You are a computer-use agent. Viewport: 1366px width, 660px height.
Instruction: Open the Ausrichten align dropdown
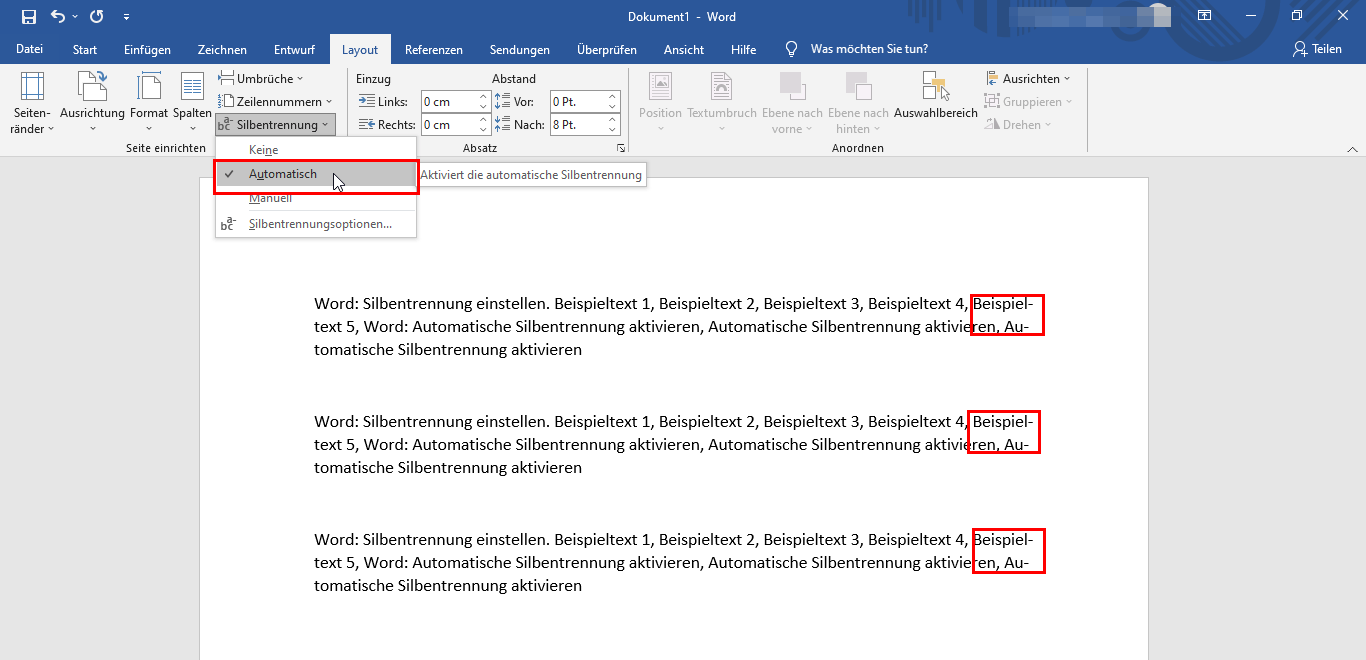click(x=1028, y=78)
